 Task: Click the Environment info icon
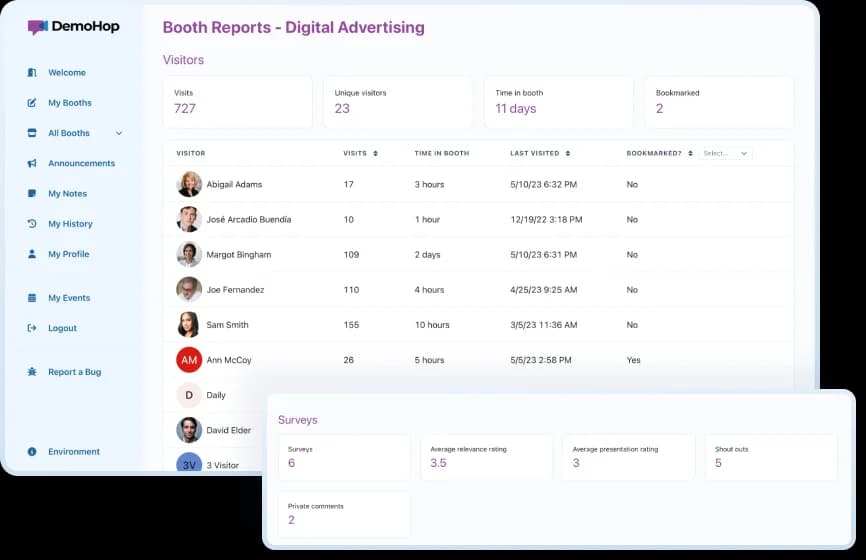(32, 452)
